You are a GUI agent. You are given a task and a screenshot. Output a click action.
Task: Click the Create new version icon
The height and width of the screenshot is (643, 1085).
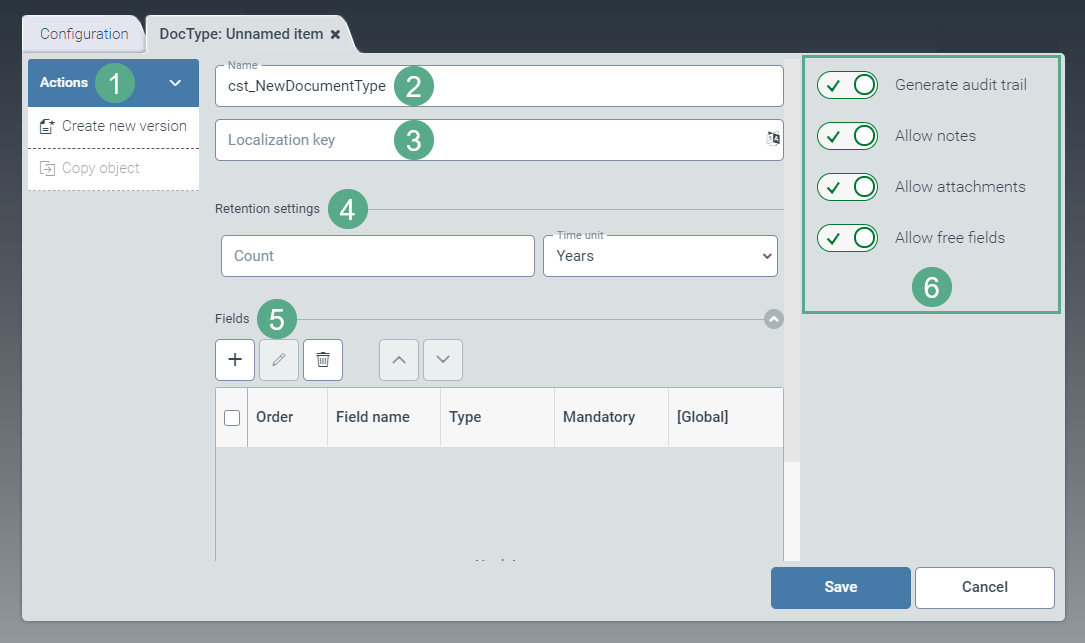47,127
